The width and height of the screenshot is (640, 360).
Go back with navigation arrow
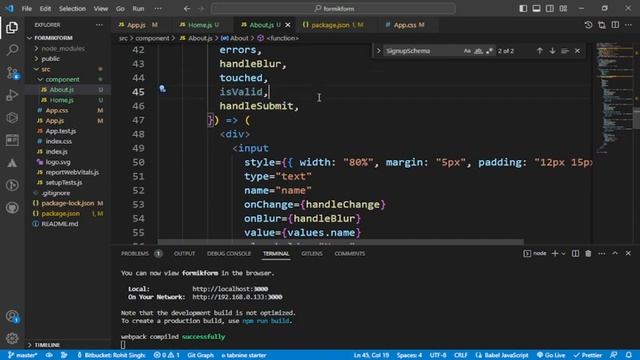pos(187,9)
